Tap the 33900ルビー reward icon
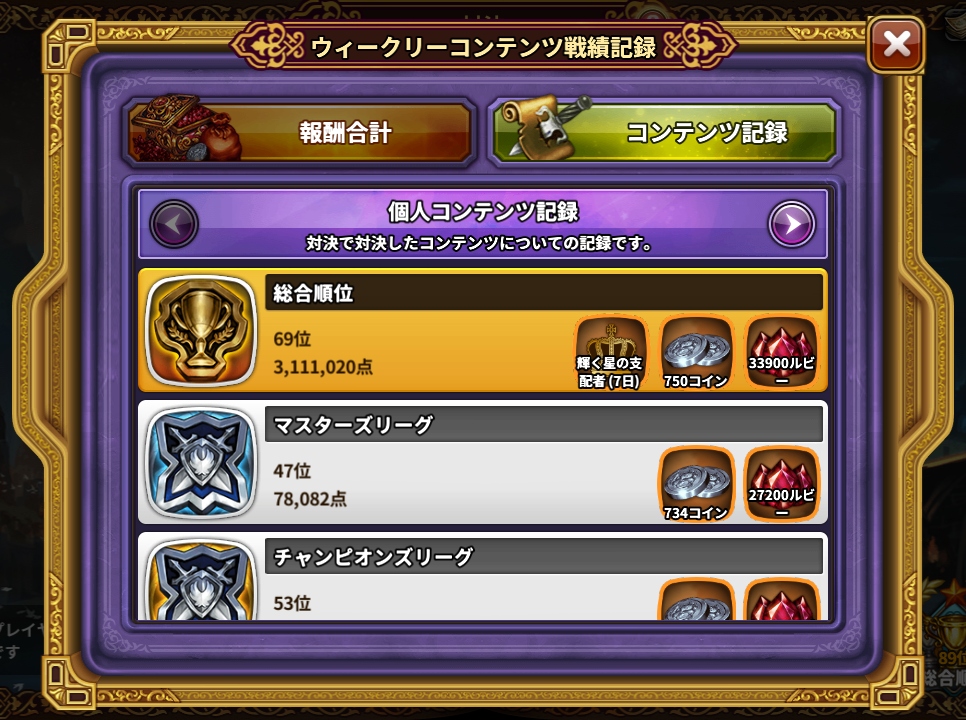966x720 pixels. (781, 352)
